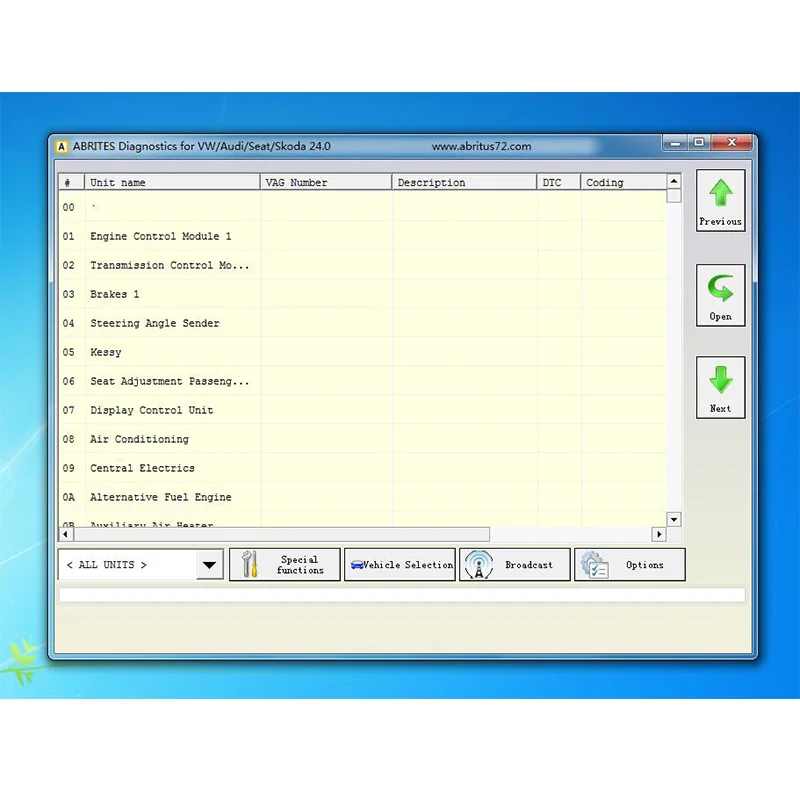Image resolution: width=800 pixels, height=800 pixels.
Task: Click the ABRITES app icon in title bar
Action: (x=61, y=146)
